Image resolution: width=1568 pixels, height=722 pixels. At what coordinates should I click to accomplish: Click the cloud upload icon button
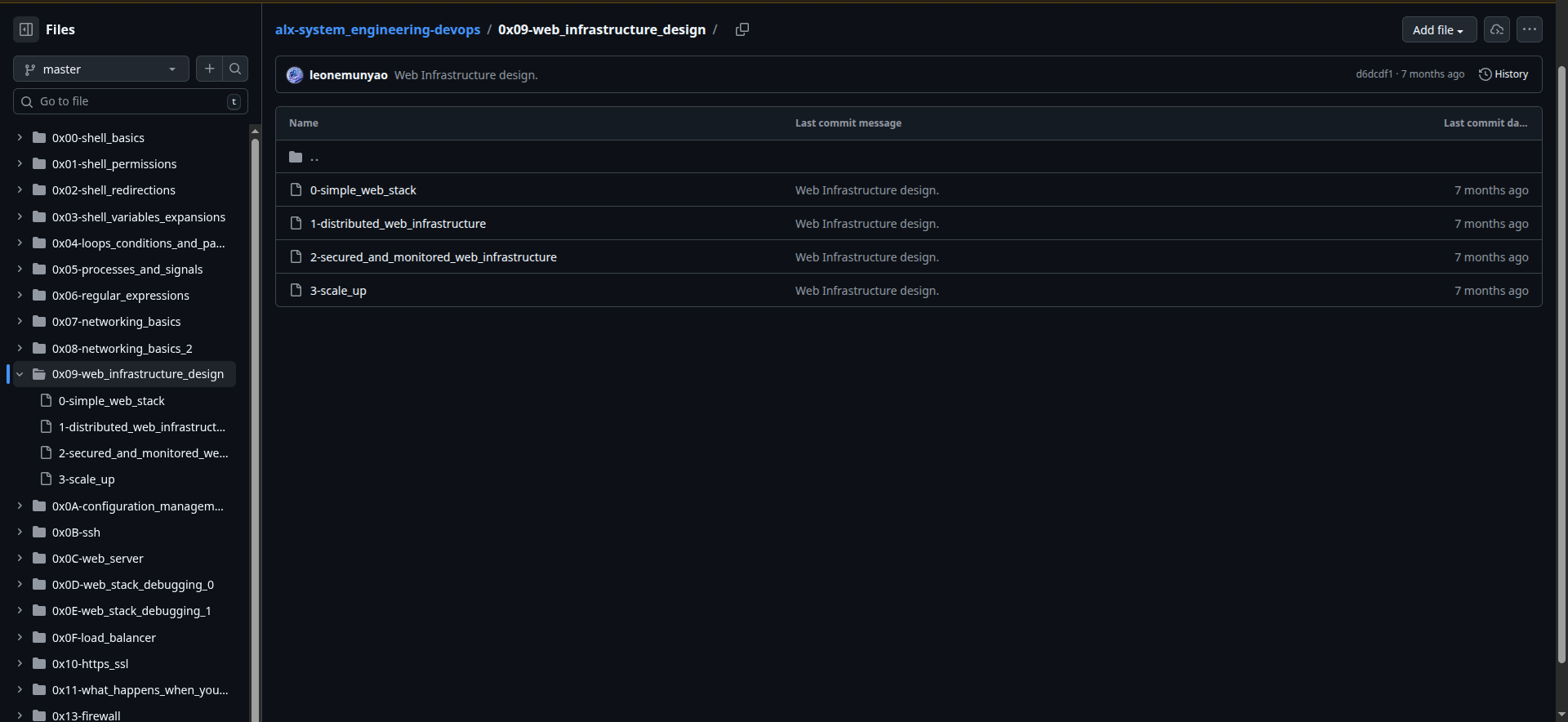(x=1496, y=29)
